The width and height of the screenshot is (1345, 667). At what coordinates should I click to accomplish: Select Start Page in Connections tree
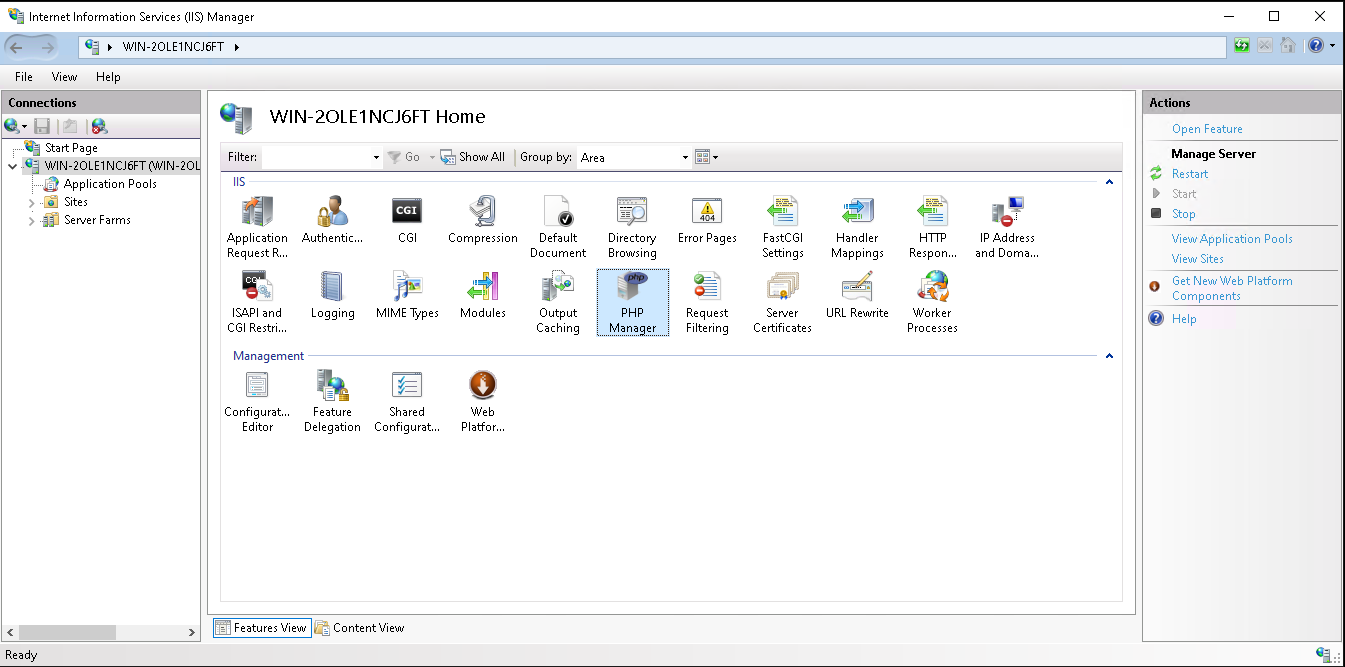tap(70, 148)
